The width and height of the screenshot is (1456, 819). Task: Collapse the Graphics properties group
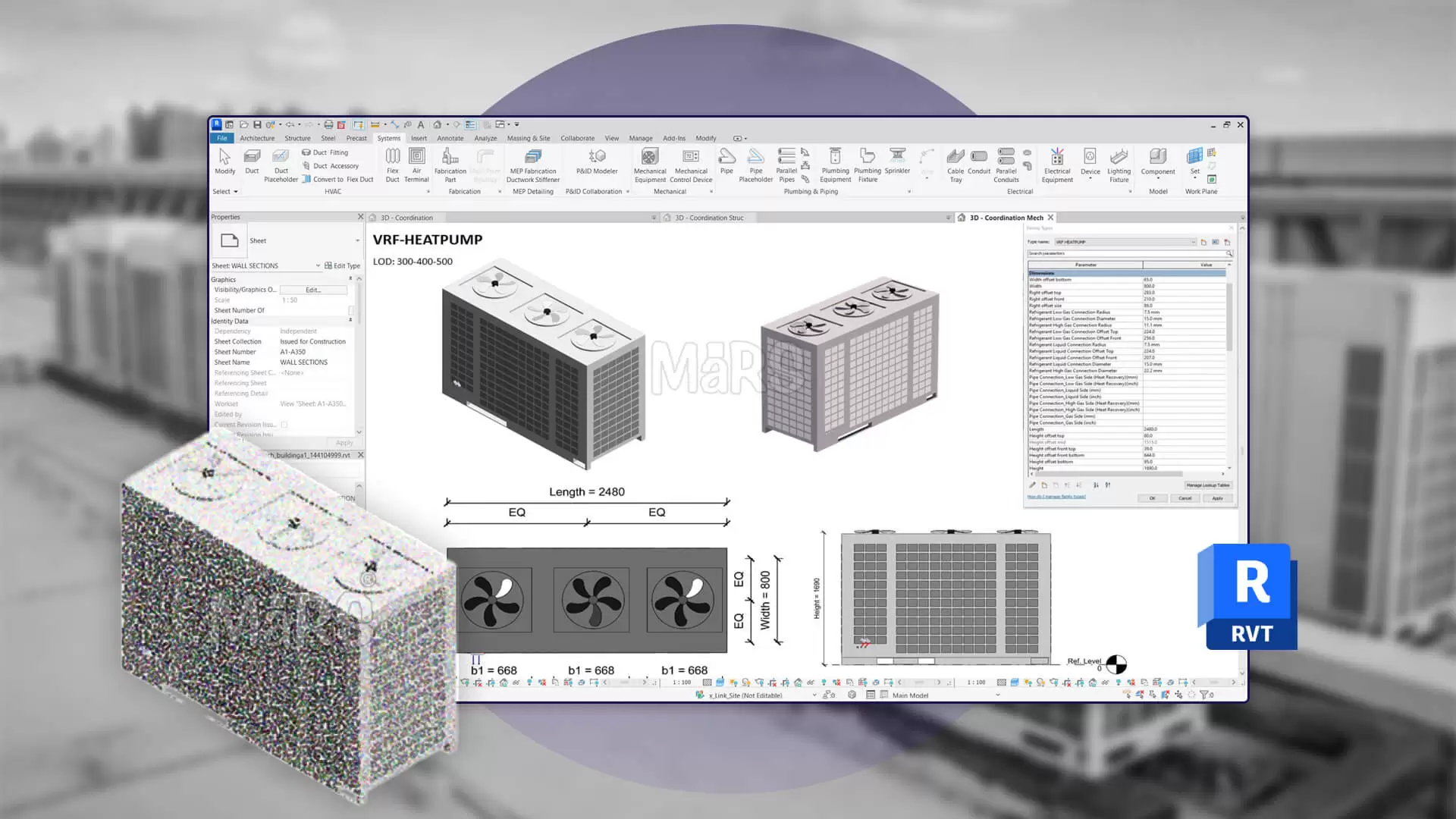point(350,279)
